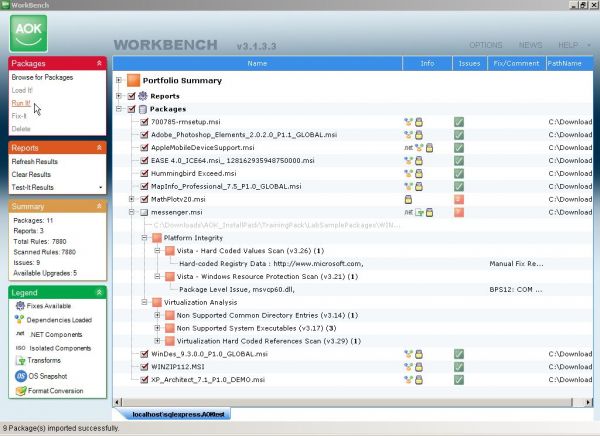The image size is (600, 436).
Task: Click the Name column header
Action: pyautogui.click(x=258, y=64)
